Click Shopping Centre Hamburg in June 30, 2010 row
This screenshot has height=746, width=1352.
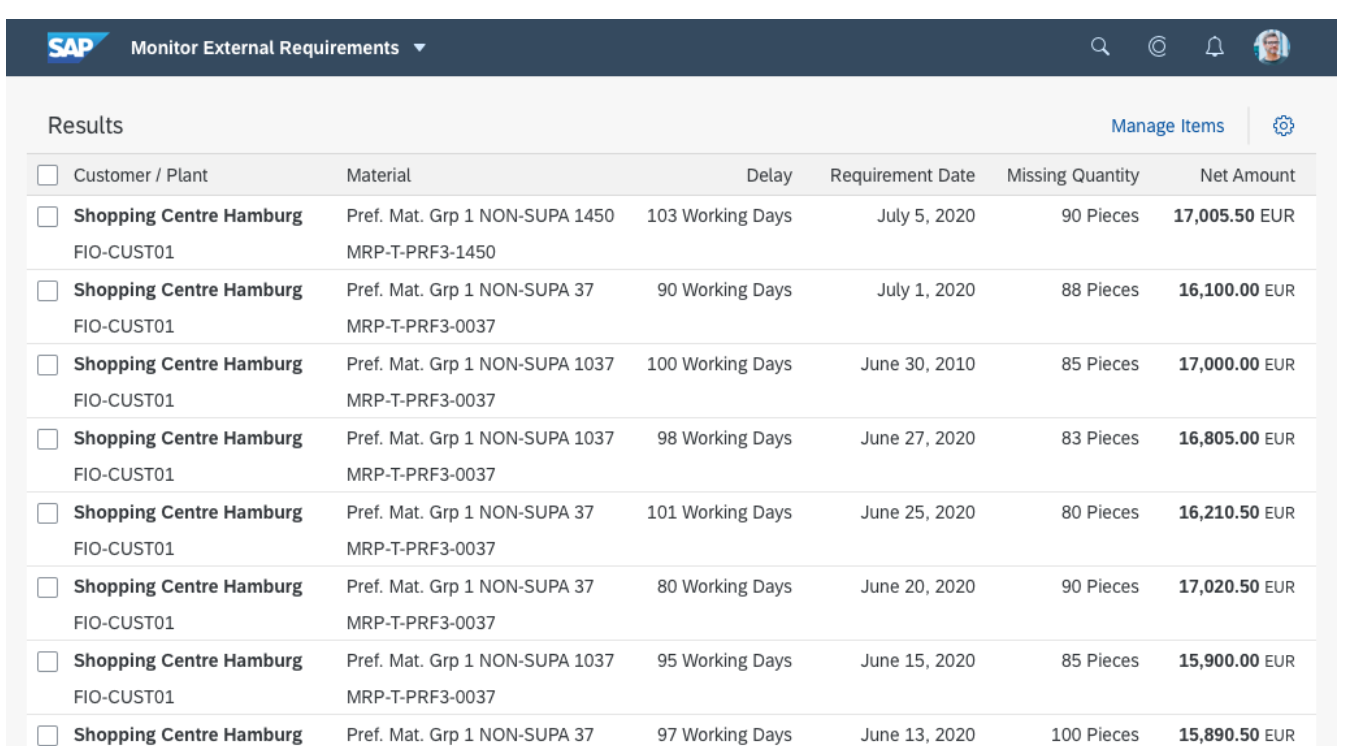click(188, 363)
